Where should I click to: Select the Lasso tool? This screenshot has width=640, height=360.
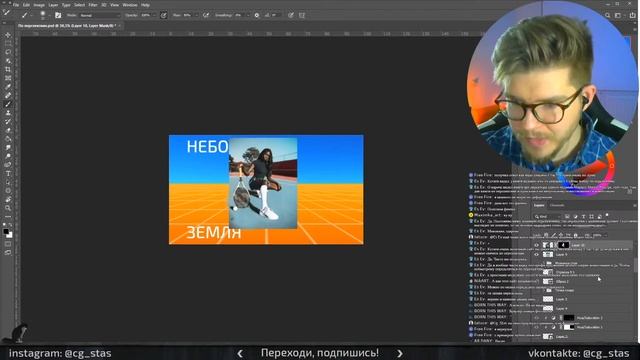pyautogui.click(x=8, y=52)
